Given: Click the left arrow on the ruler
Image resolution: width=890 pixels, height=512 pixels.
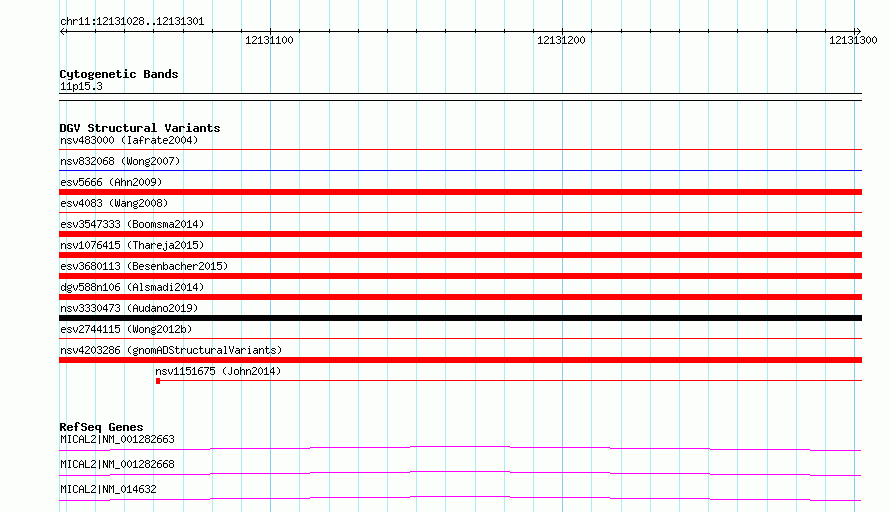Looking at the screenshot, I should [63, 31].
